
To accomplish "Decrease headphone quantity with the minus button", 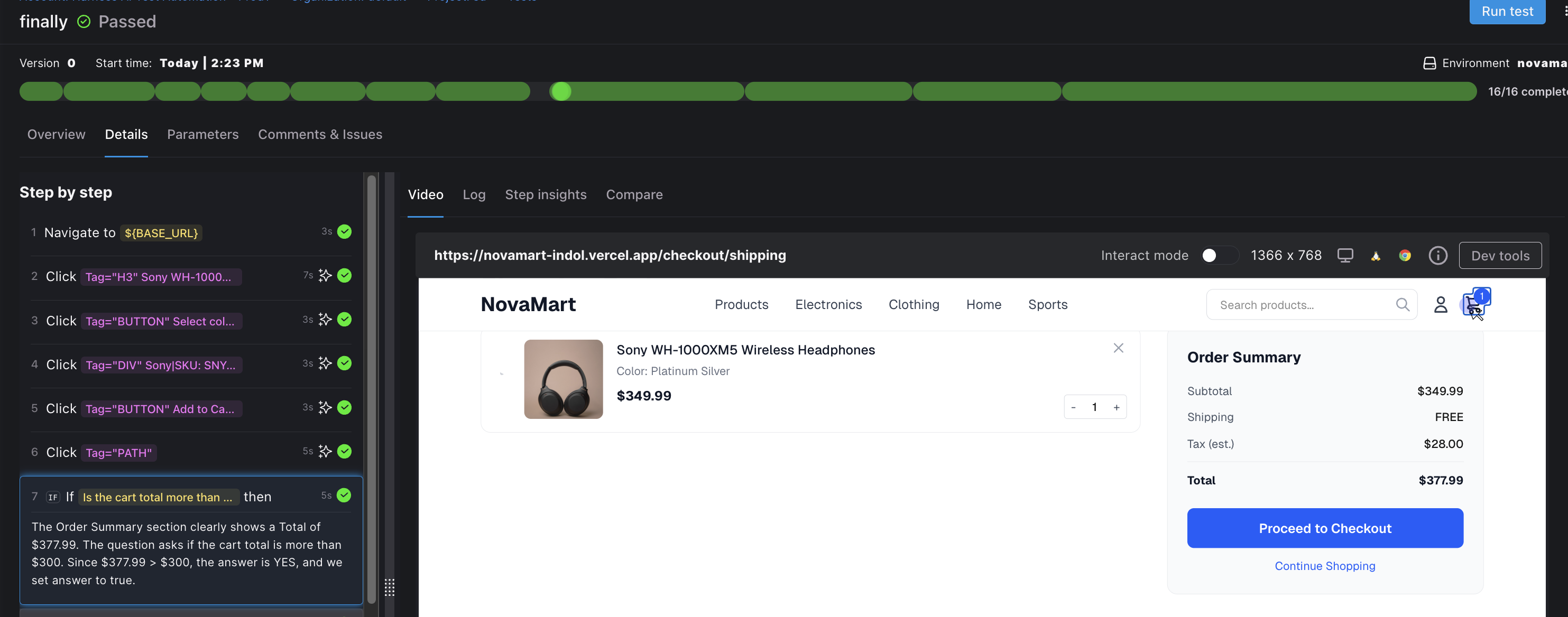I will [x=1073, y=408].
